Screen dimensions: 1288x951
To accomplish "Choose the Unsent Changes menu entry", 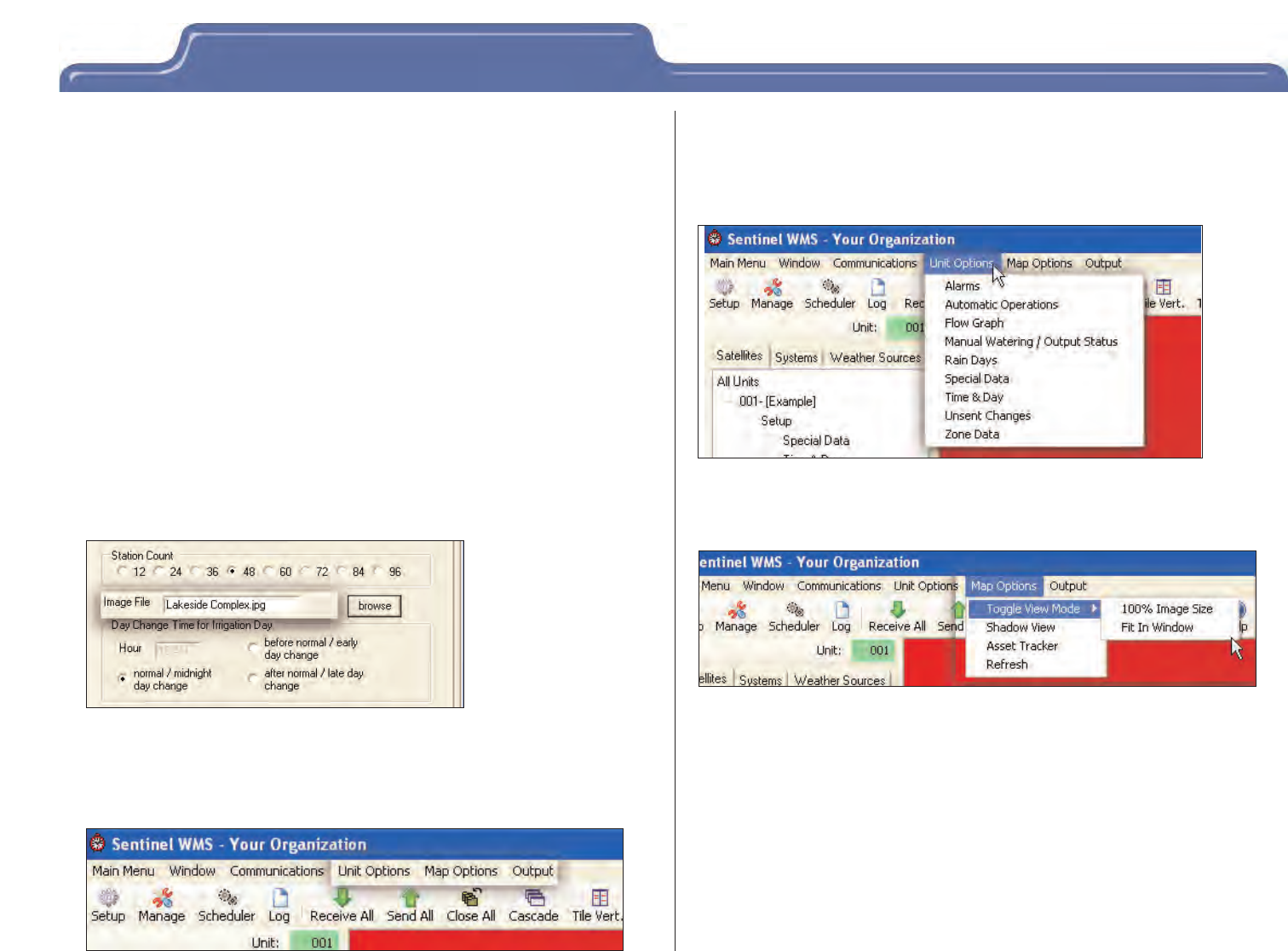I will coord(988,416).
